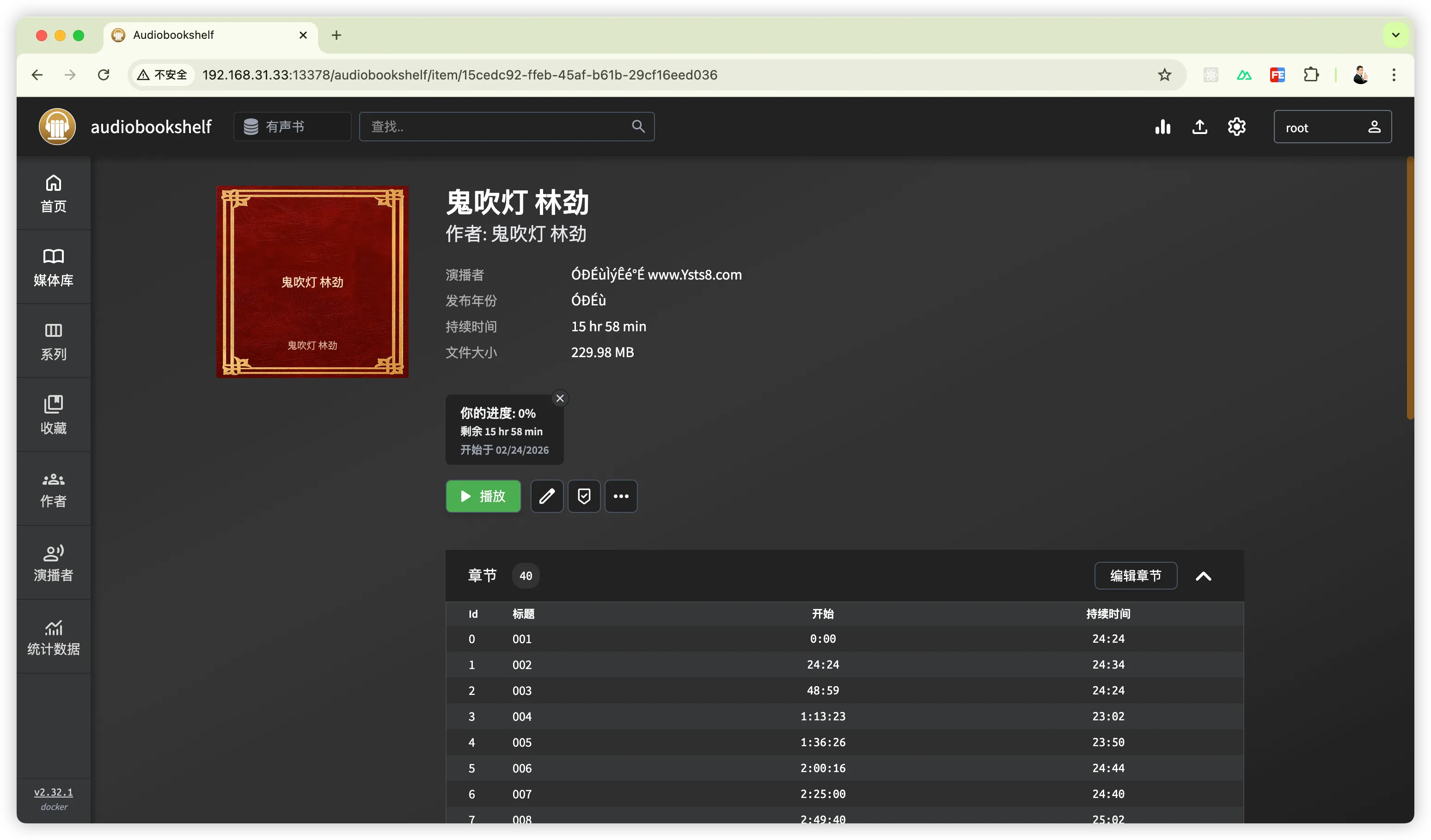Go to 首页 home in sidebar

coord(53,194)
